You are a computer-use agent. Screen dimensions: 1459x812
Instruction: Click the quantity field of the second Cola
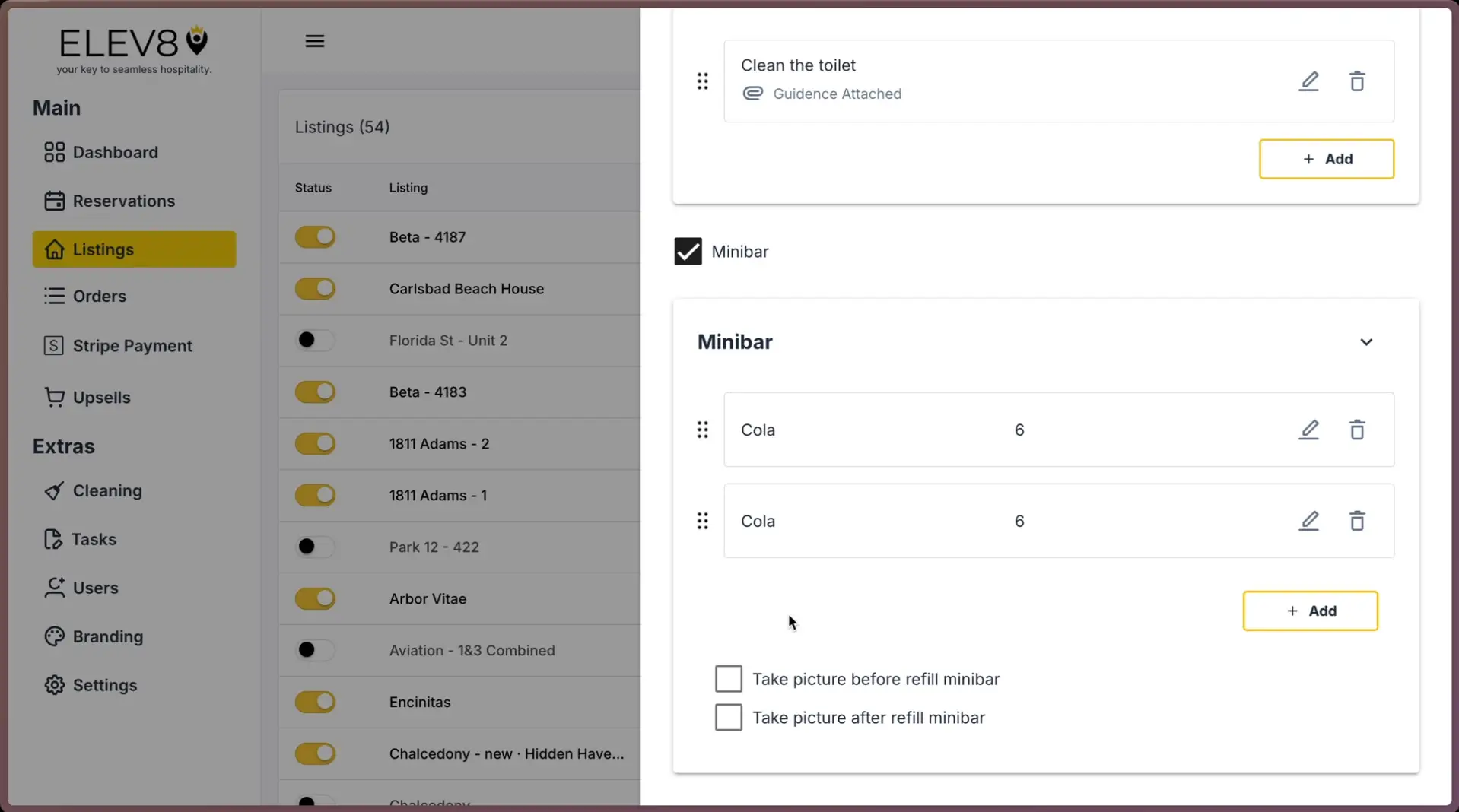tap(1019, 521)
